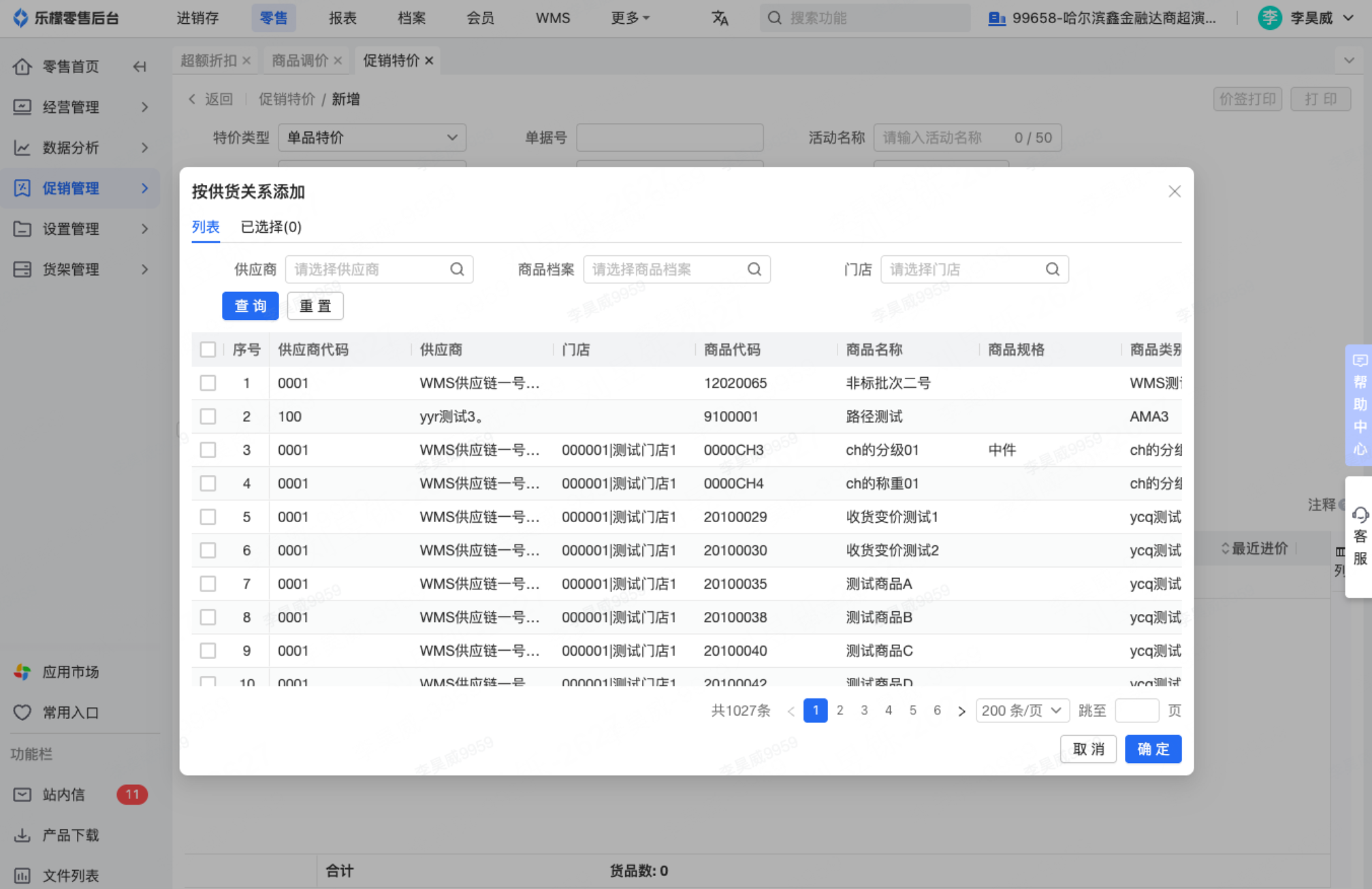Viewport: 1372px width, 889px height.
Task: Focus the 搜索功能 search box
Action: pyautogui.click(x=865, y=18)
